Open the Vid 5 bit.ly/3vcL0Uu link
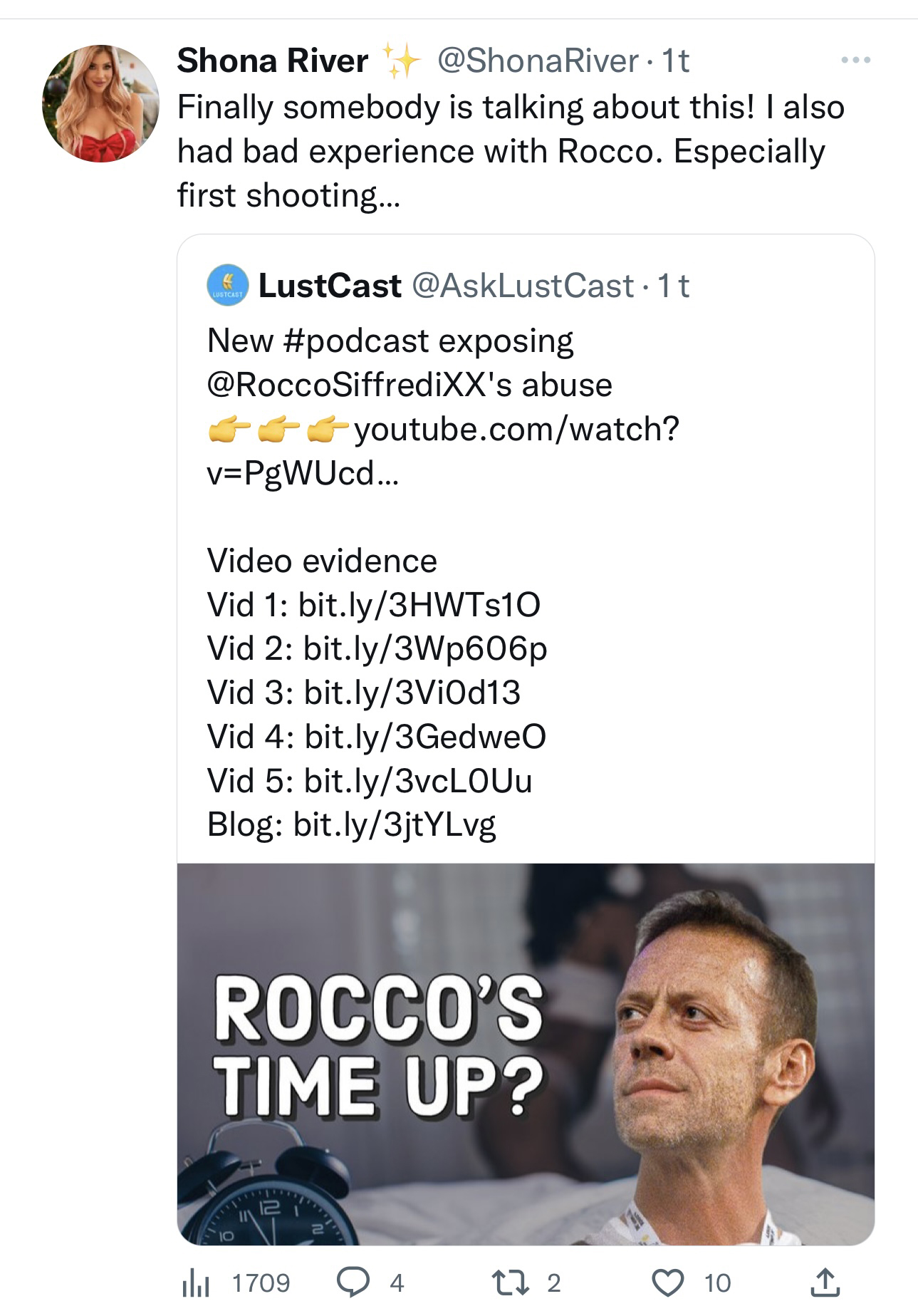Screen dimensions: 918x1316 (x=417, y=781)
